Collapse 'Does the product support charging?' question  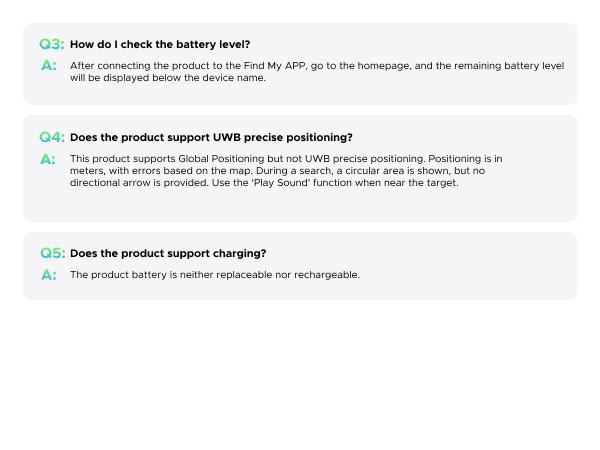tap(168, 253)
